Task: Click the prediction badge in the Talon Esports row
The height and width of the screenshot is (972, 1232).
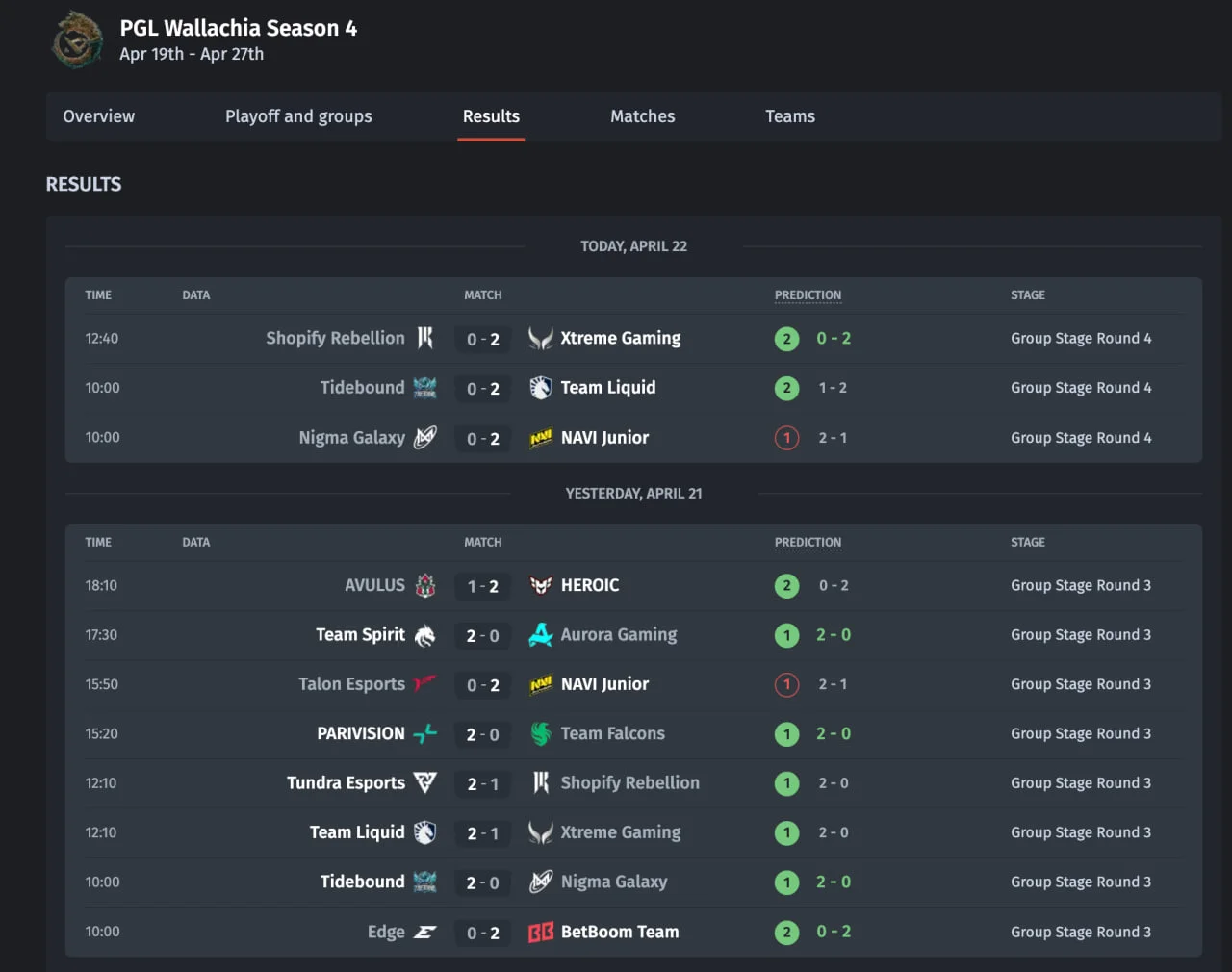Action: (x=786, y=684)
